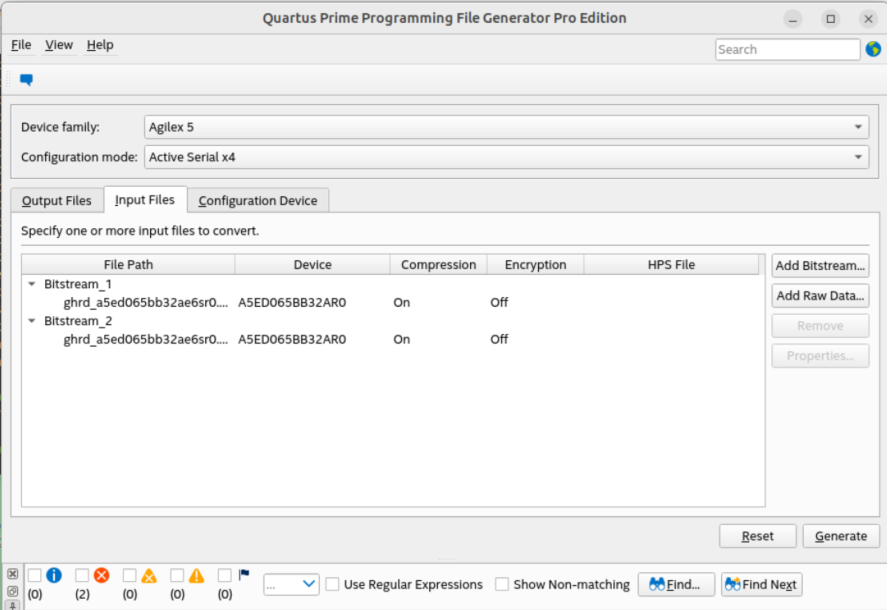The image size is (889, 610).
Task: Check the box next to error filter
Action: (82, 575)
